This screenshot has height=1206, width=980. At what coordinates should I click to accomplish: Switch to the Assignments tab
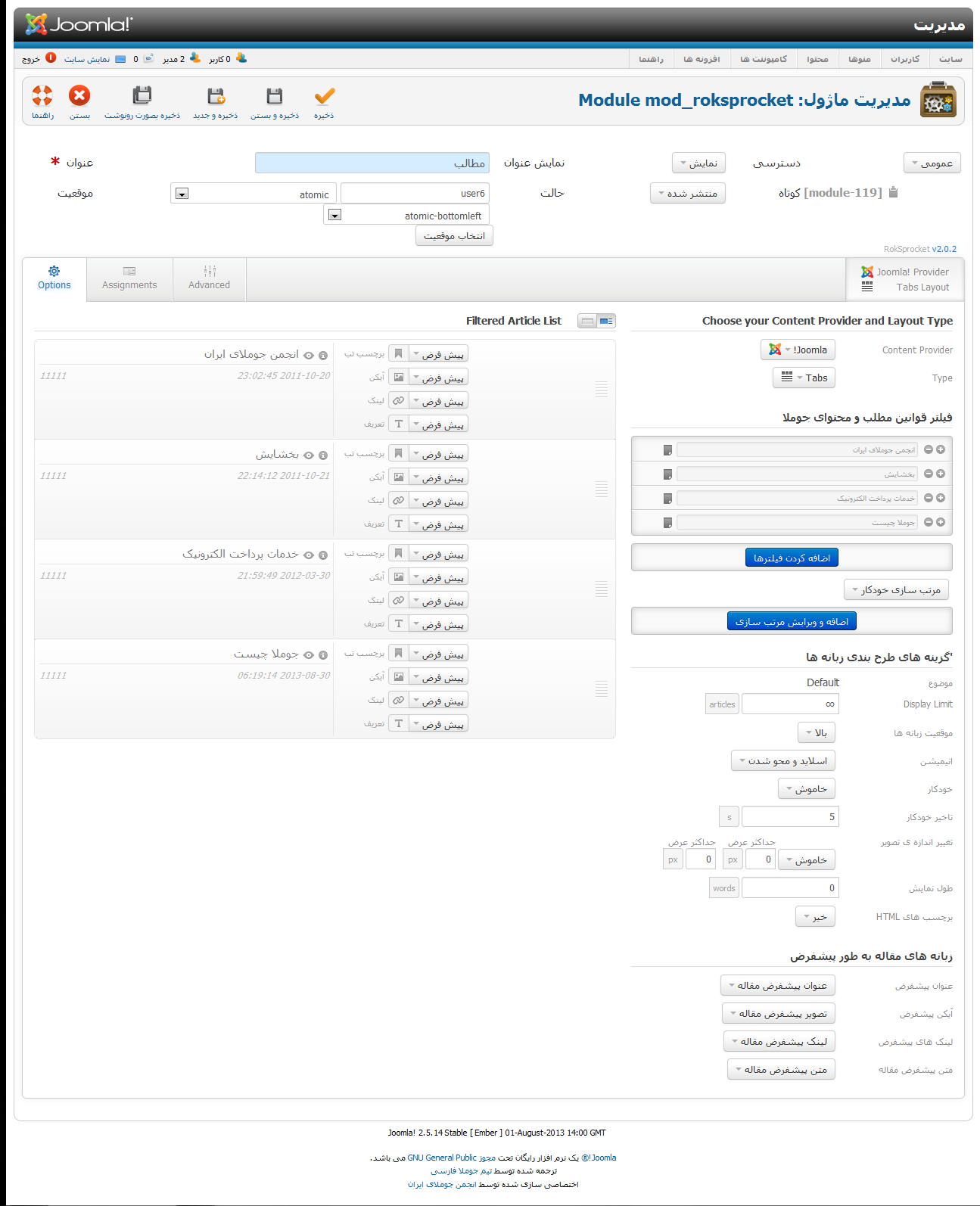129,278
